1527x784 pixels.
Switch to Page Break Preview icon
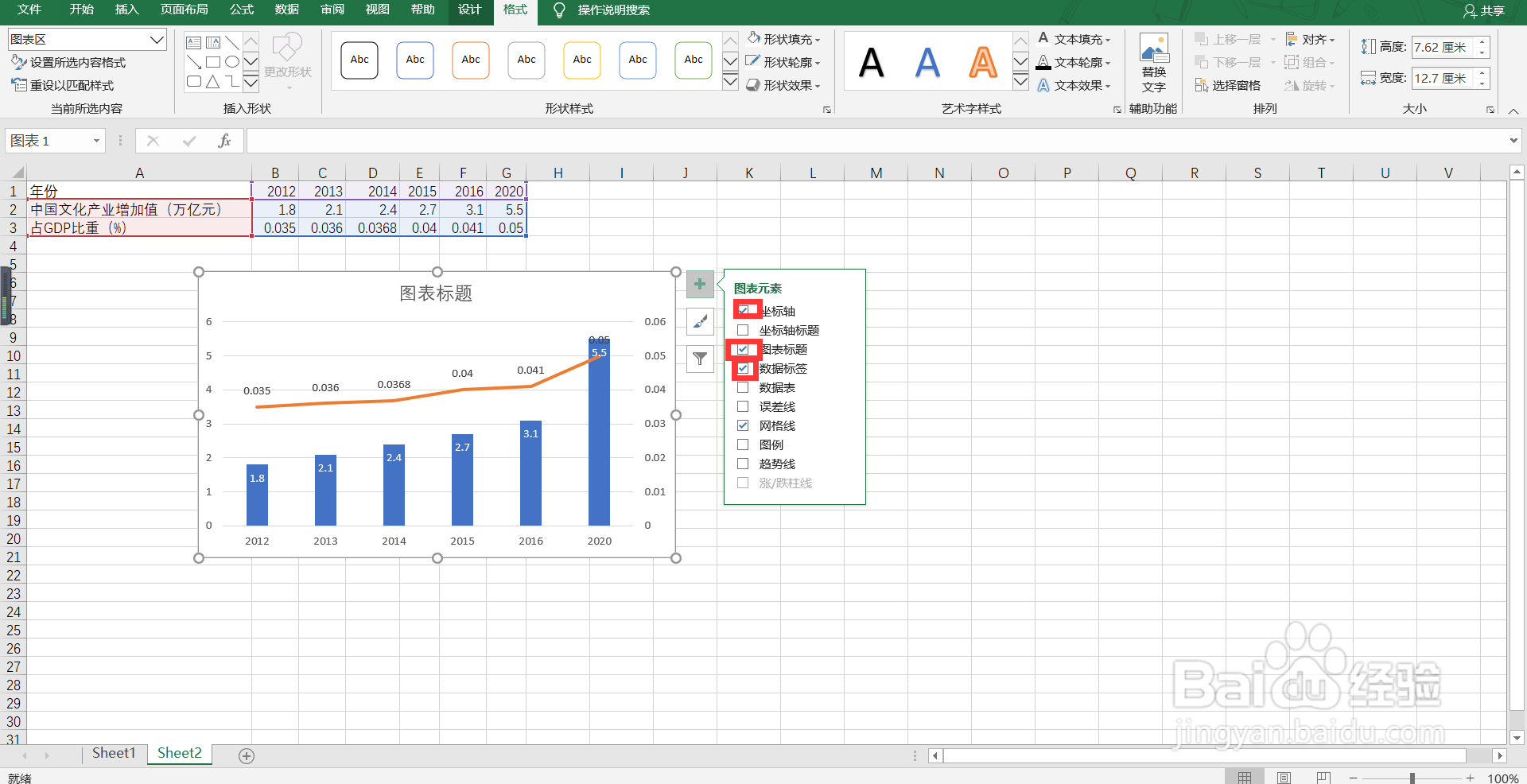click(x=1323, y=778)
